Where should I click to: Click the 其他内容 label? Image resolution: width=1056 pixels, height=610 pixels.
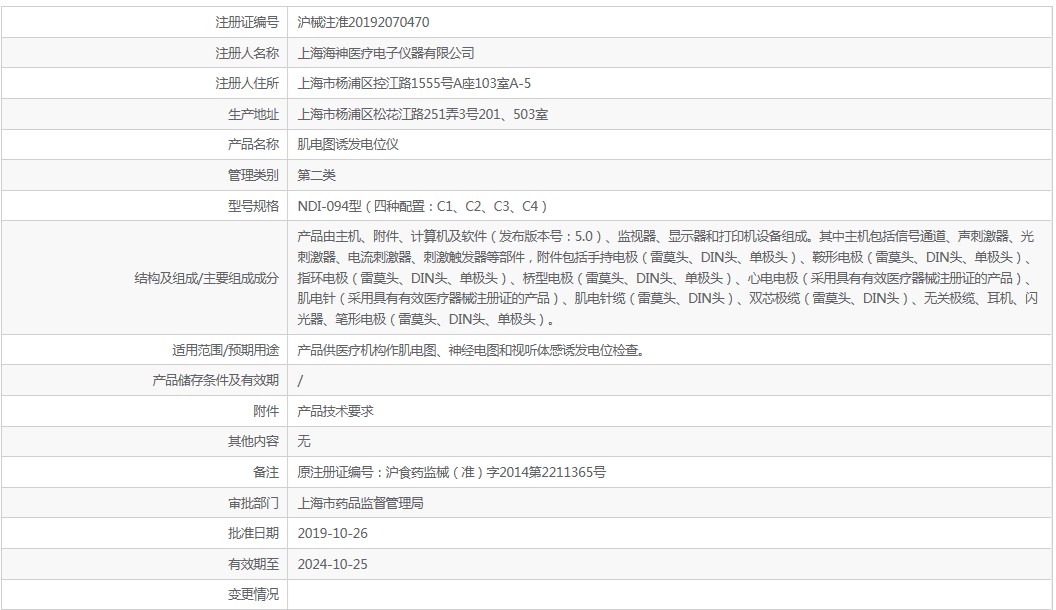(253, 441)
